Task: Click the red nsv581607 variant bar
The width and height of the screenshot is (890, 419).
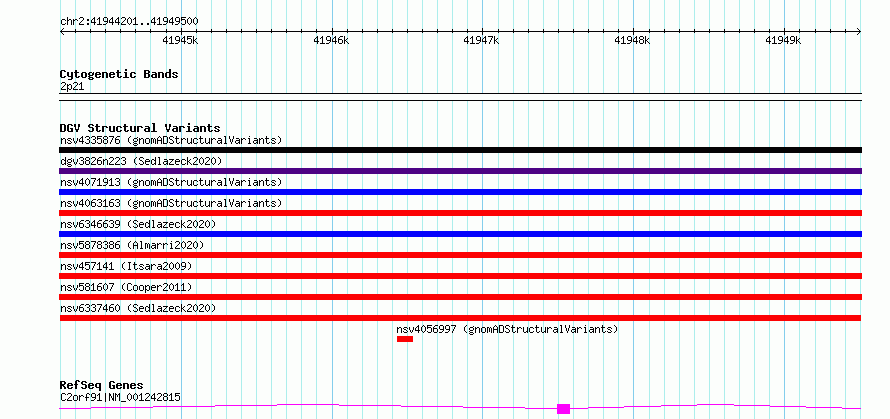Action: tap(460, 297)
